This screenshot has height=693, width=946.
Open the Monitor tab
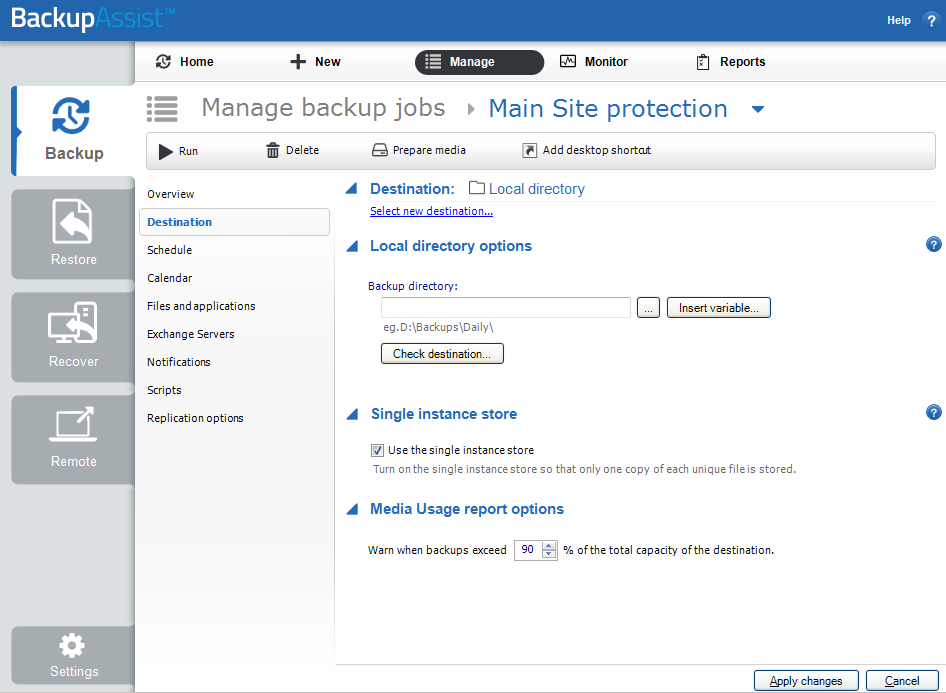[594, 62]
